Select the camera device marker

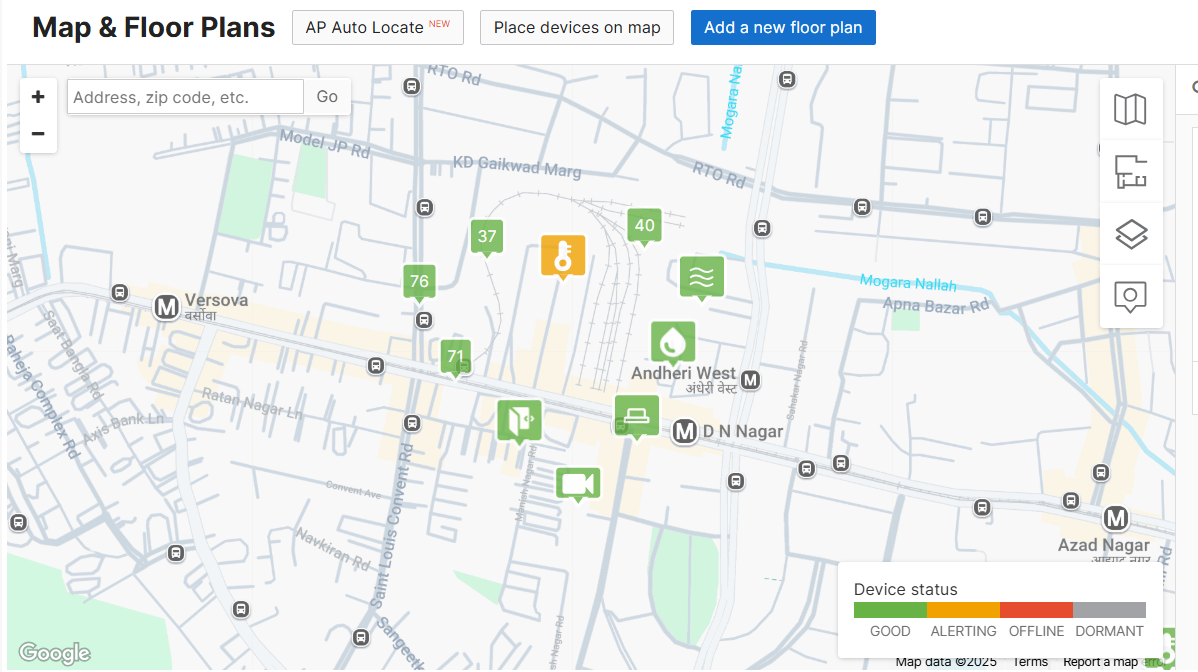click(x=577, y=484)
